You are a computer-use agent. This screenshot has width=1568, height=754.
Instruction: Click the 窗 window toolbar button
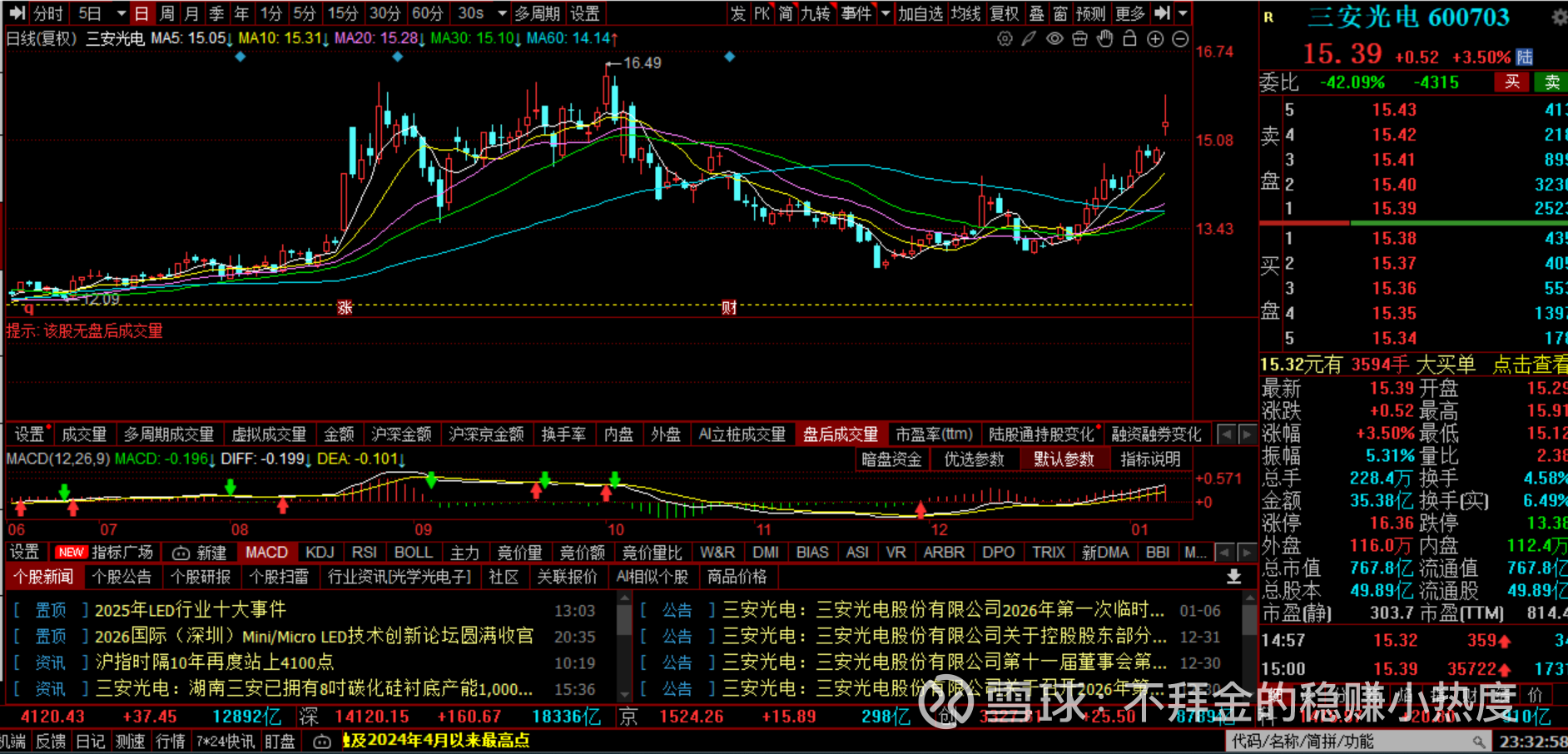(1060, 13)
